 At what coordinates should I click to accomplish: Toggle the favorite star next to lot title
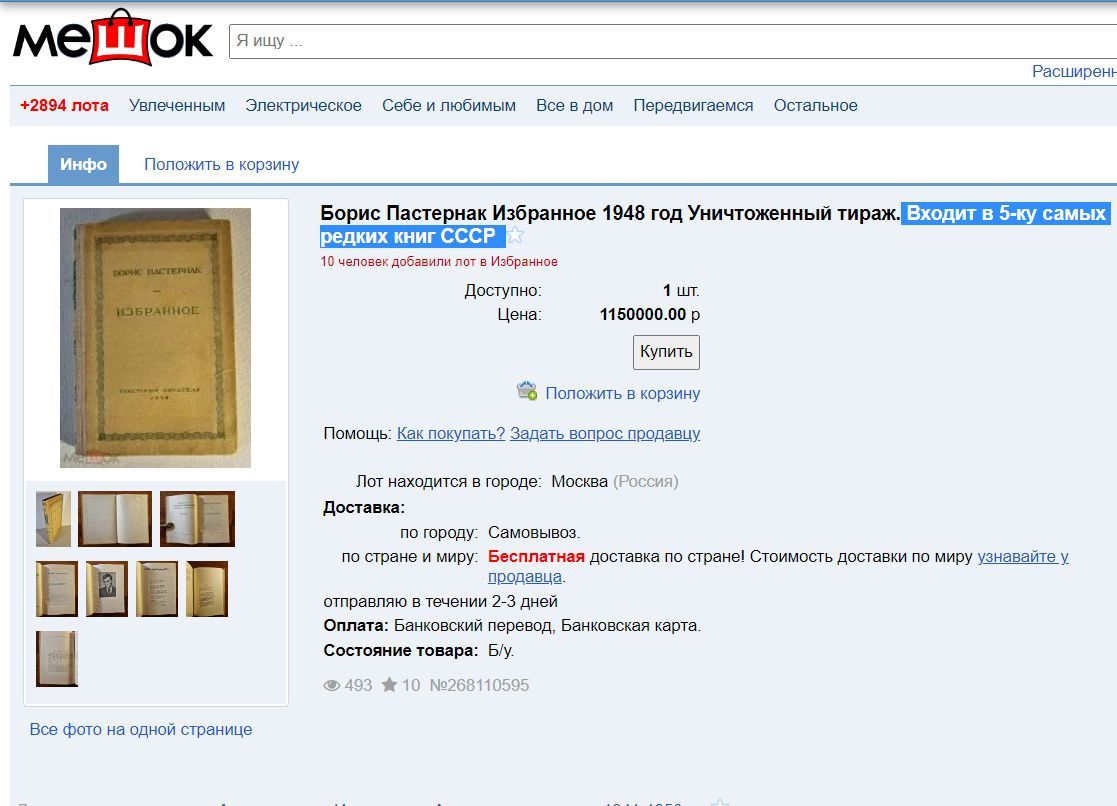tap(515, 235)
